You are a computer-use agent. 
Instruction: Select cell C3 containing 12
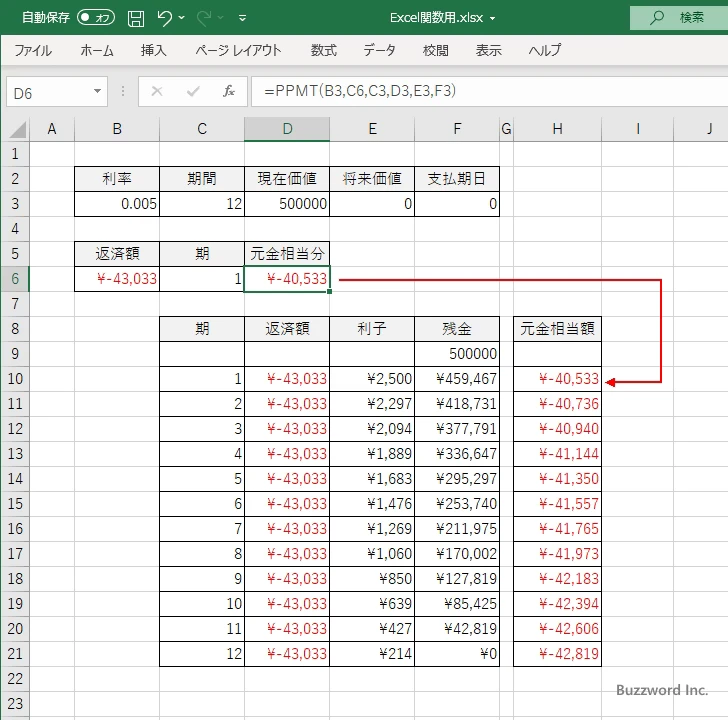pos(202,204)
